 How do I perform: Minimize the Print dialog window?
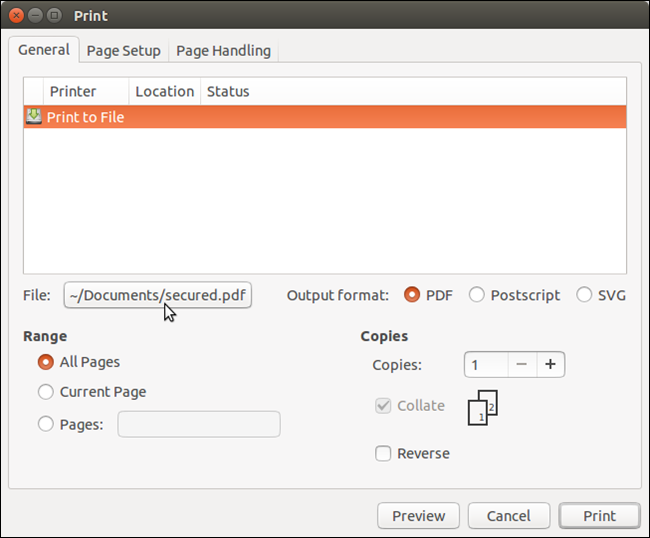[36, 16]
